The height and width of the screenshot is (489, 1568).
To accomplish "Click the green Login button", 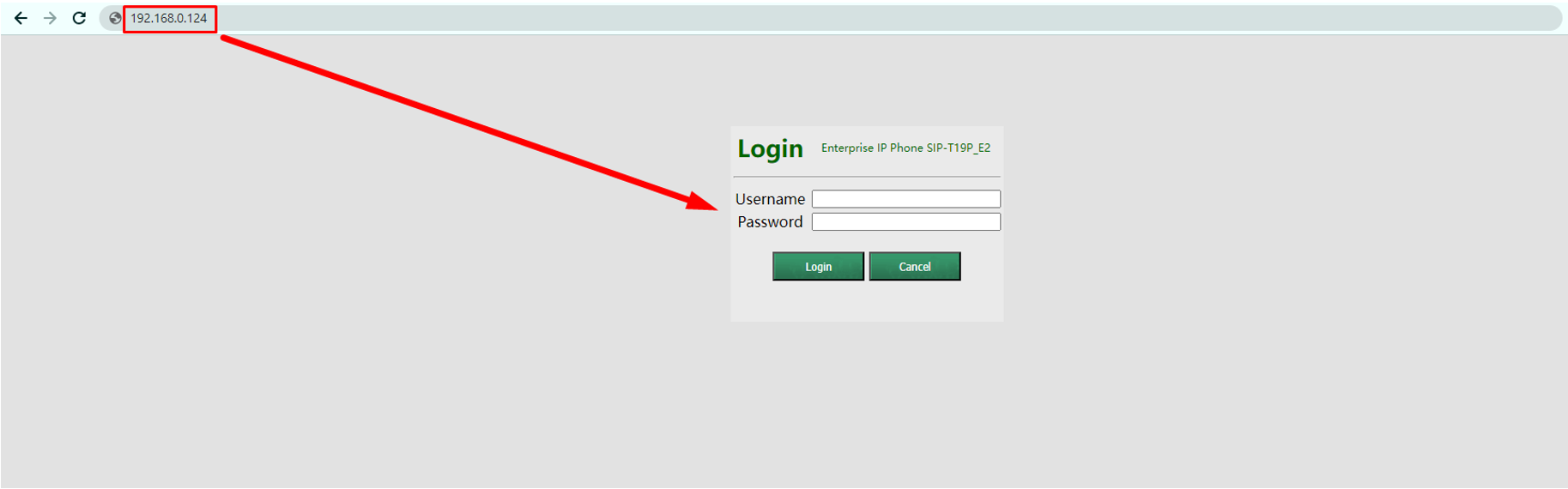I will [818, 267].
